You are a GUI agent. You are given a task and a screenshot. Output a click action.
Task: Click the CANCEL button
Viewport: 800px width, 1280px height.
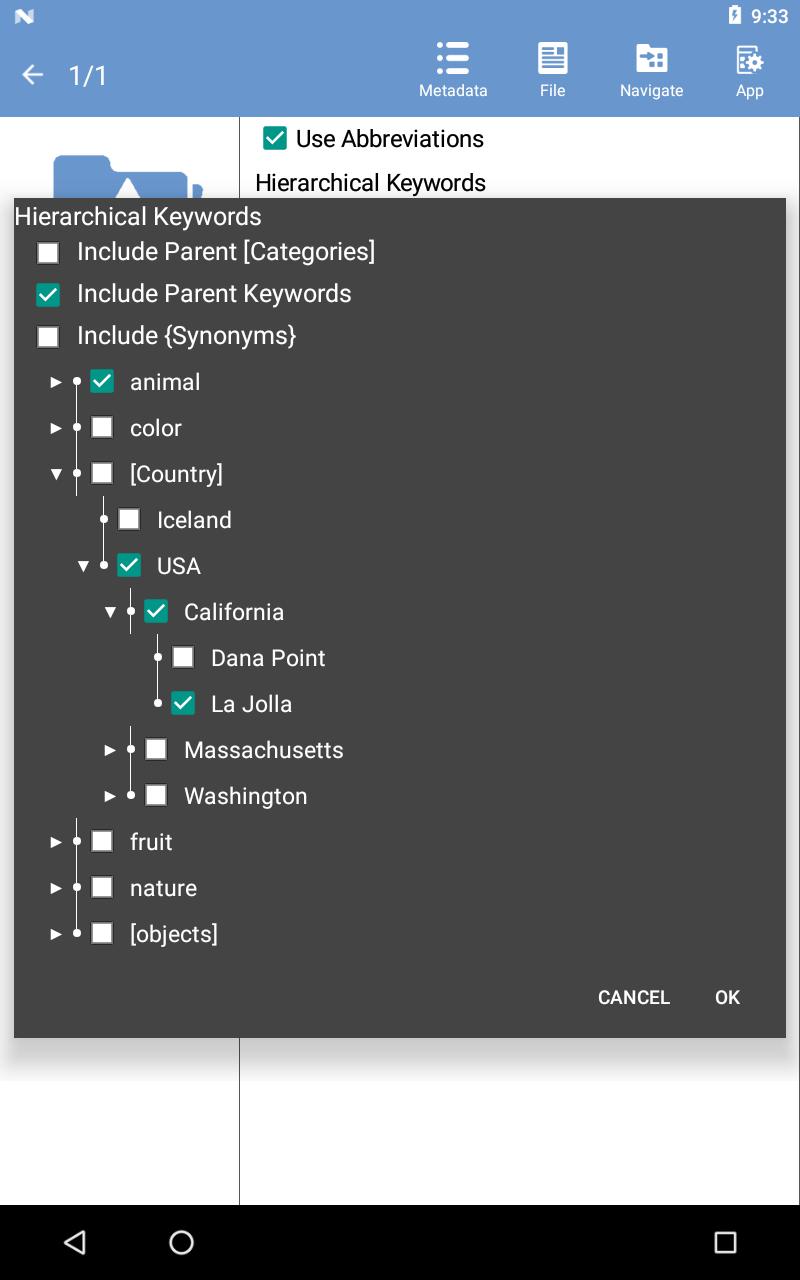(x=634, y=997)
